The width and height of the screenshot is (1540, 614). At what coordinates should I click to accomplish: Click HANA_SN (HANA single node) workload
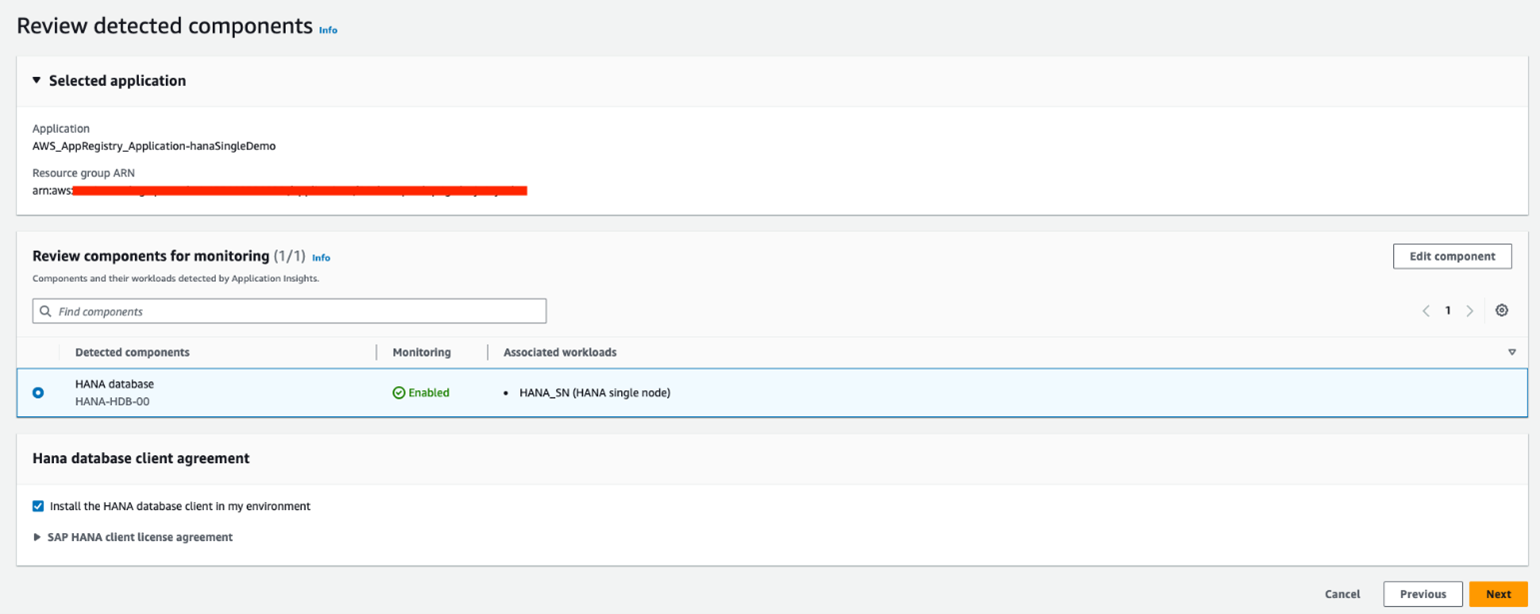coord(595,393)
